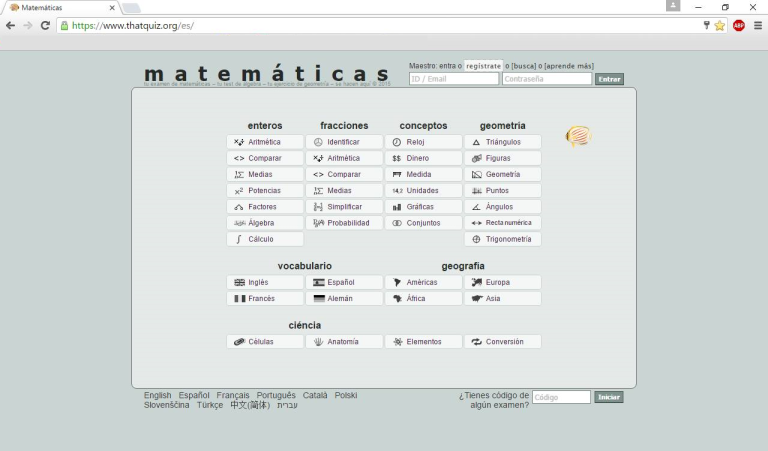The image size is (768, 451).
Task: Reload the page with the refresh icon
Action: (x=45, y=25)
